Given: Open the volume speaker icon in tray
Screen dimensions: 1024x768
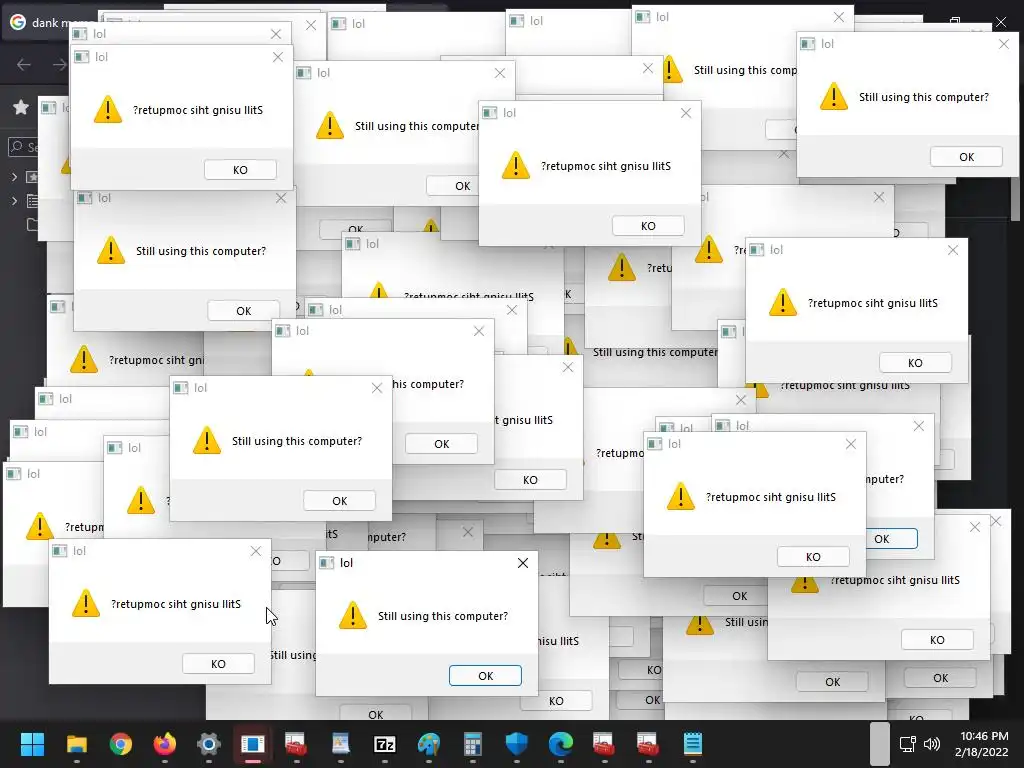Looking at the screenshot, I should pyautogui.click(x=932, y=744).
